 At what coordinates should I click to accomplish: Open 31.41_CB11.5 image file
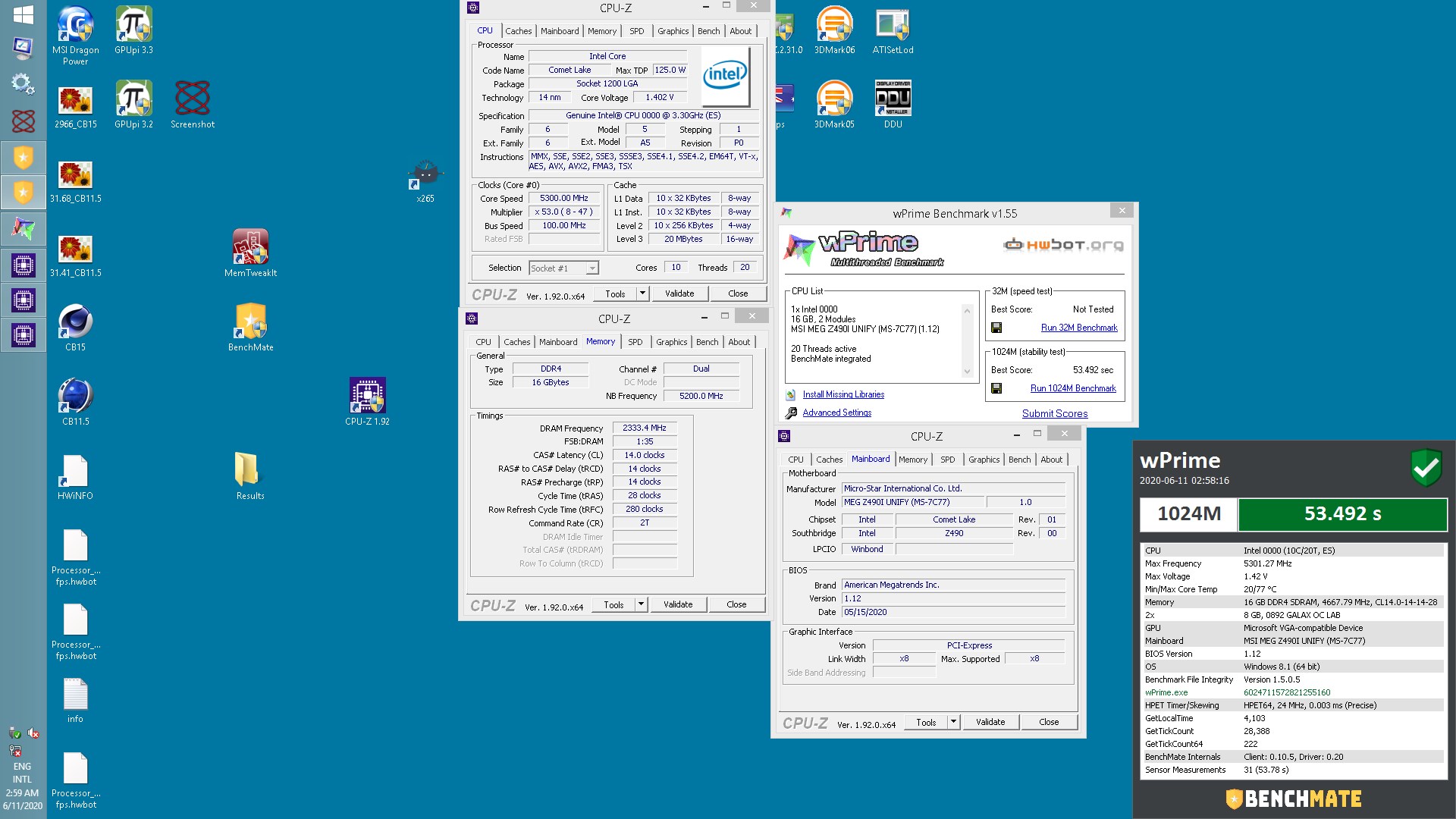75,255
